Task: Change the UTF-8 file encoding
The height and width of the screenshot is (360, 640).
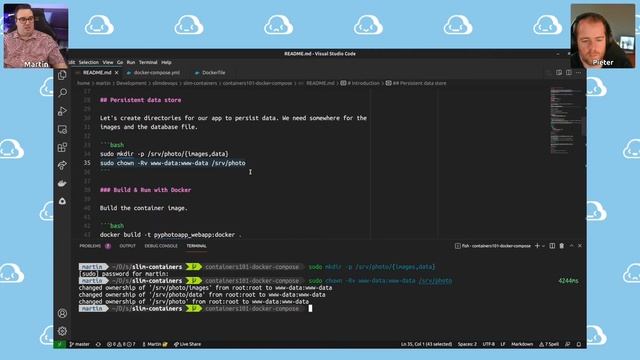Action: 489,344
